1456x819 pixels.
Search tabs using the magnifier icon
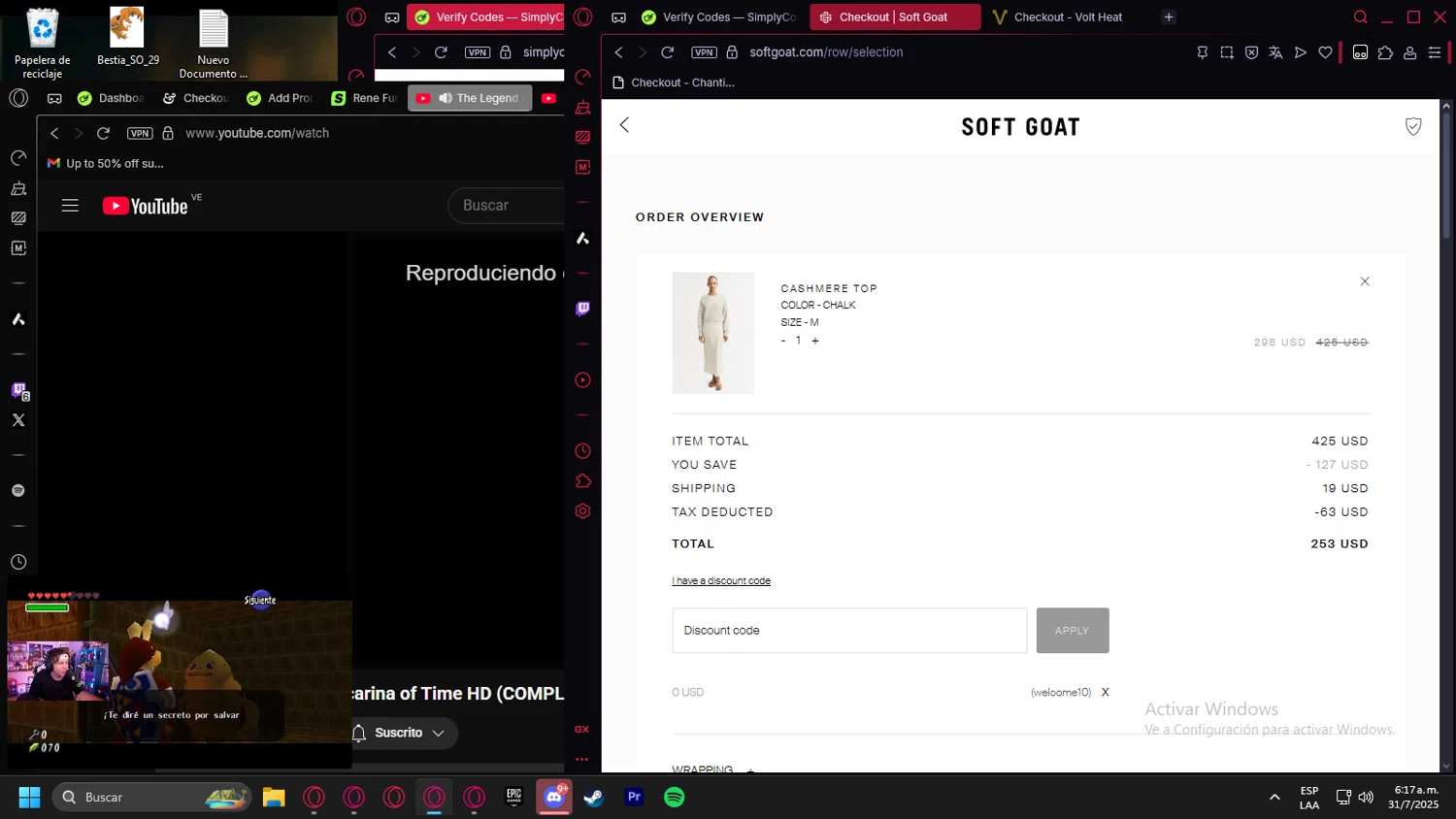(1361, 17)
